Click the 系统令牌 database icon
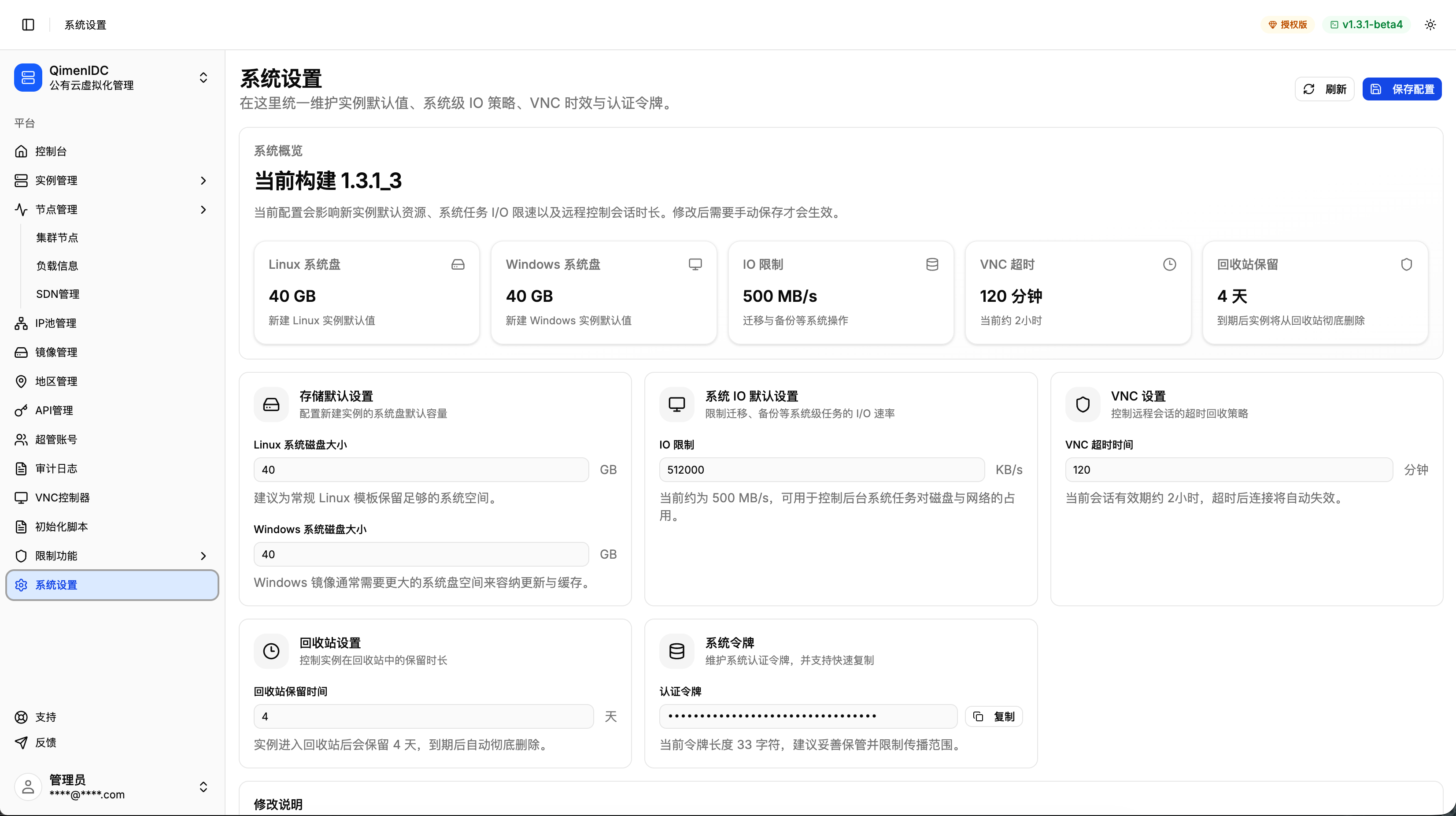1456x816 pixels. [676, 651]
